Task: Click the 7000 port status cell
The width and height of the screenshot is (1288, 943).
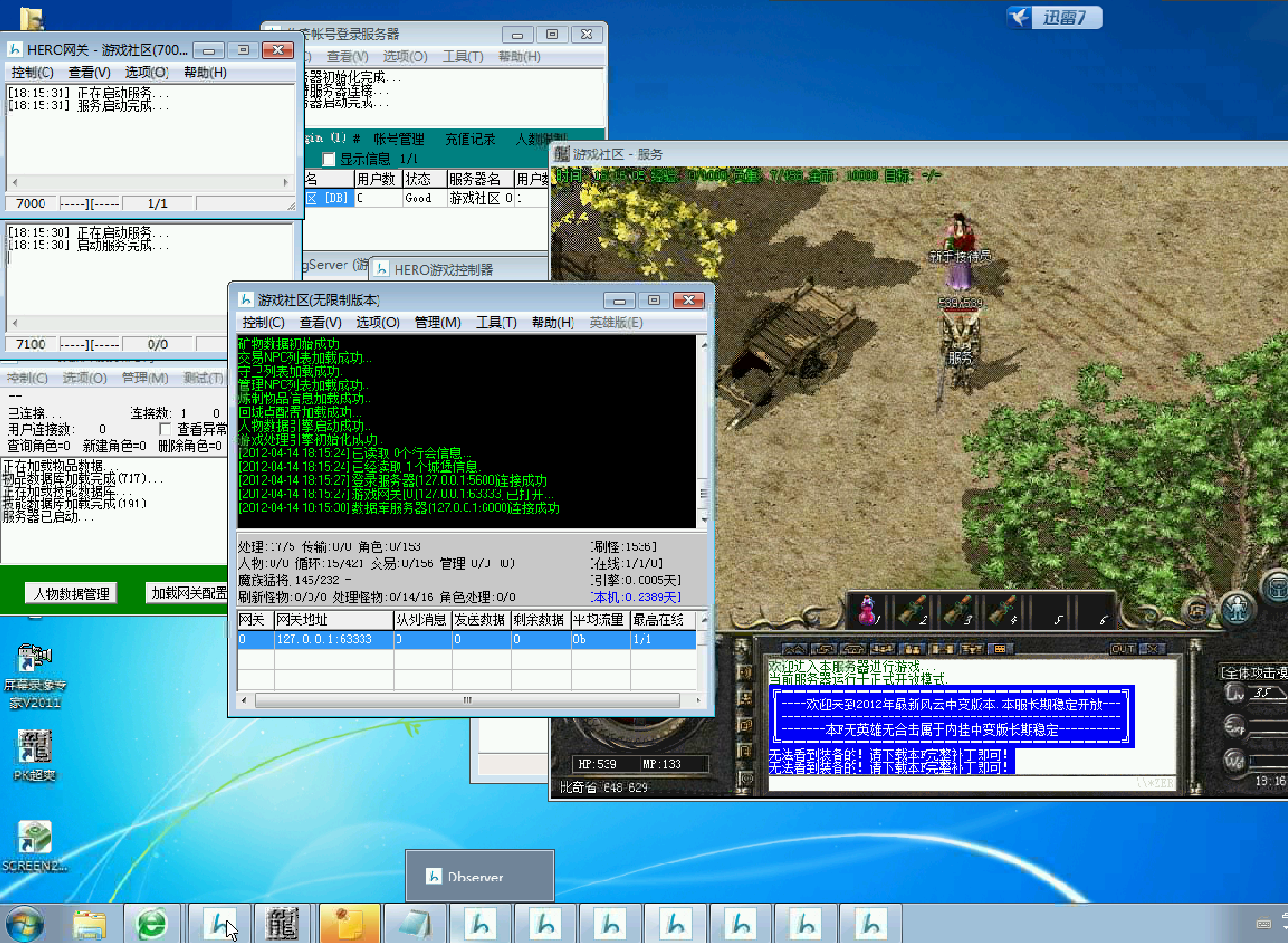Action: pos(31,204)
